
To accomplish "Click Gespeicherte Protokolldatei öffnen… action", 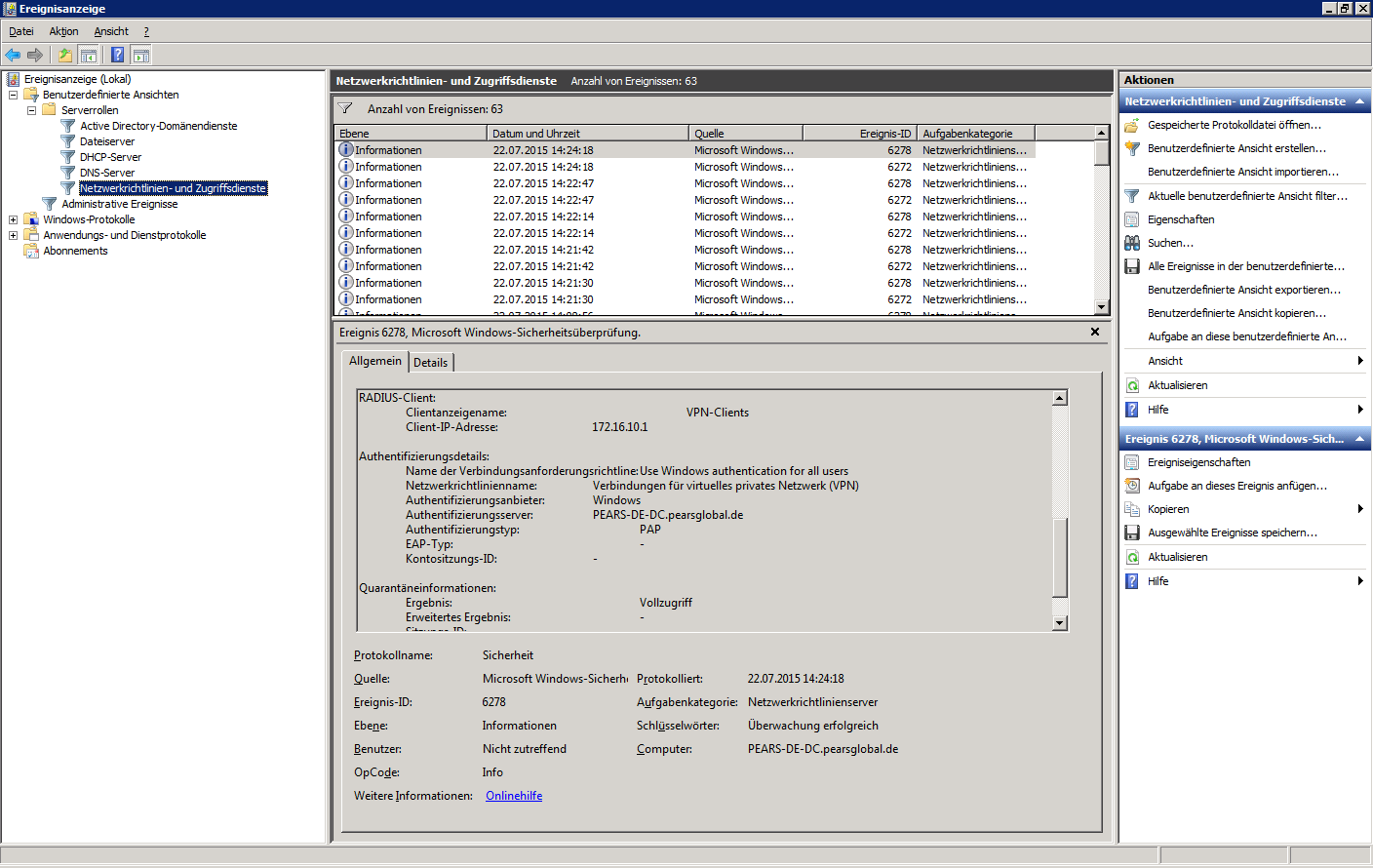I will (1234, 125).
